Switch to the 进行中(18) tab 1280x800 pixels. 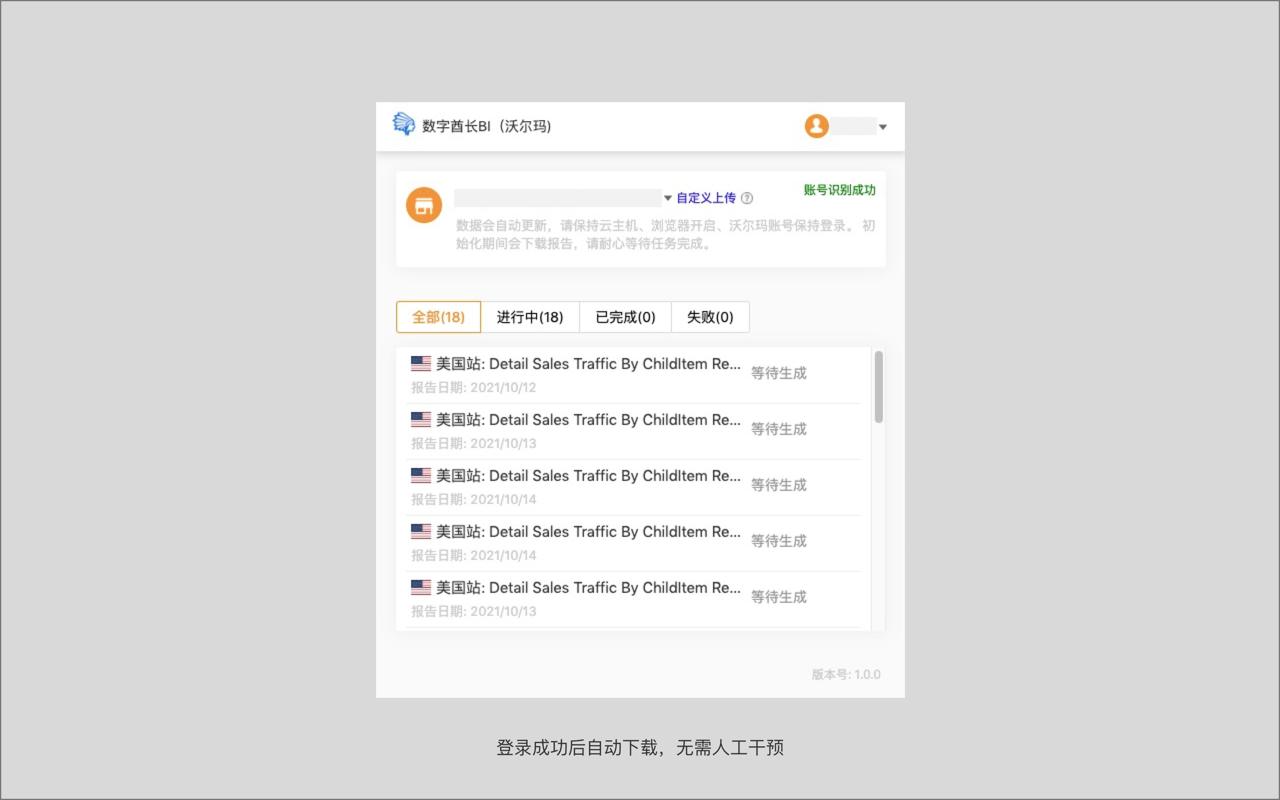pos(531,317)
